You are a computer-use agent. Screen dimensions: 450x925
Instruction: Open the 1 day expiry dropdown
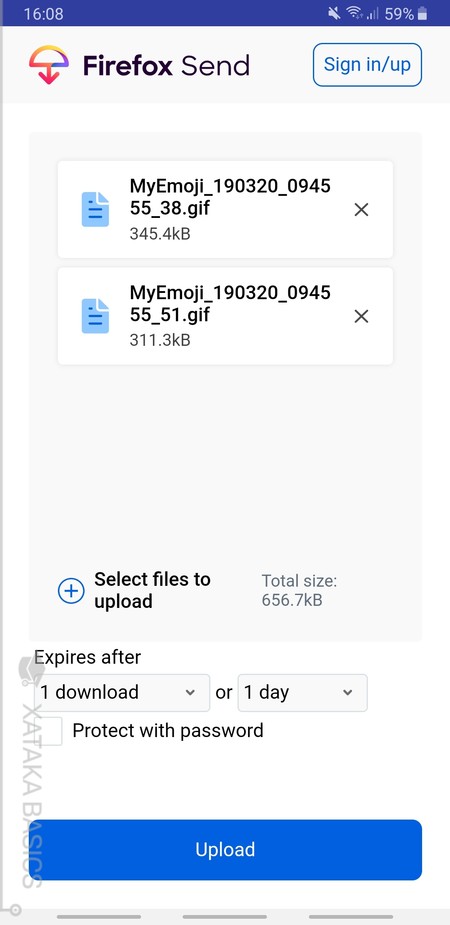click(303, 693)
